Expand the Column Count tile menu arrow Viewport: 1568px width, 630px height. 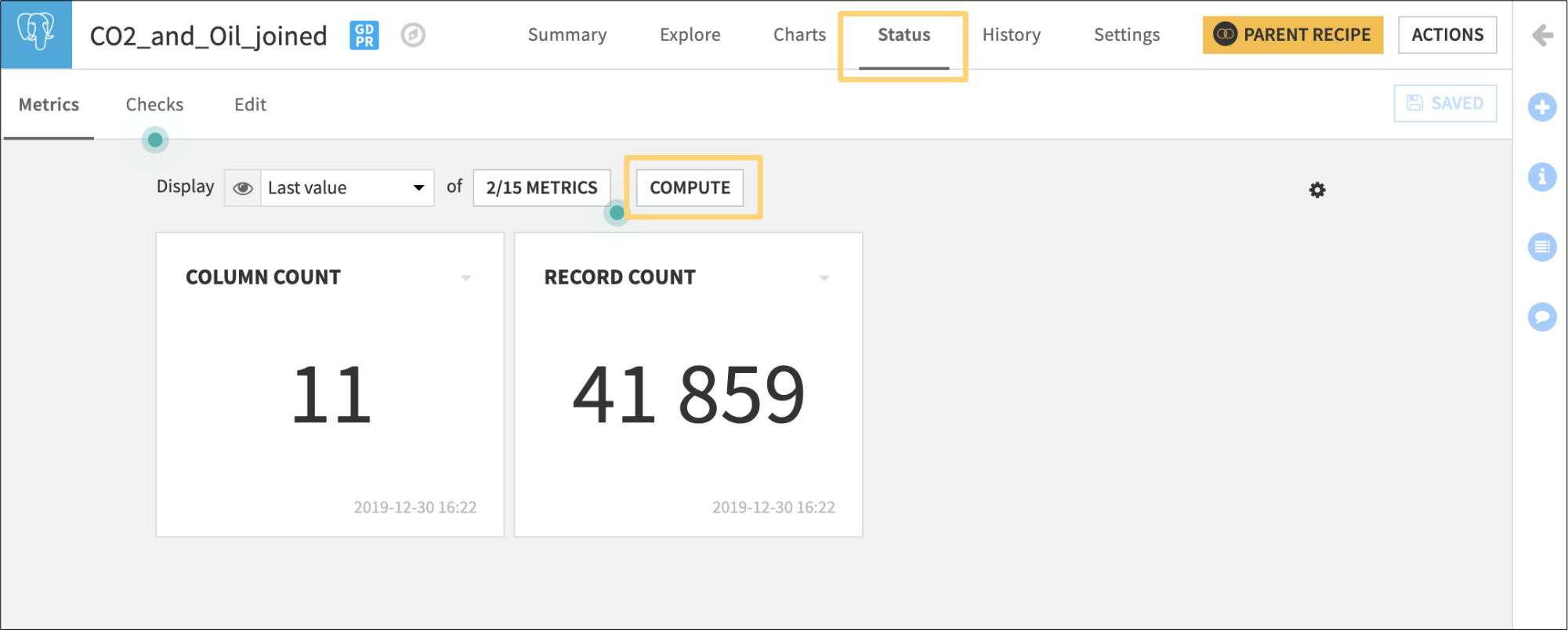[466, 278]
